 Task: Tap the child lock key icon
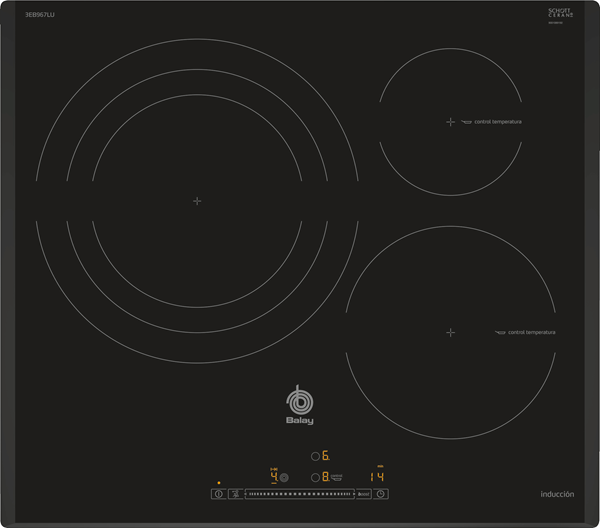(x=236, y=494)
